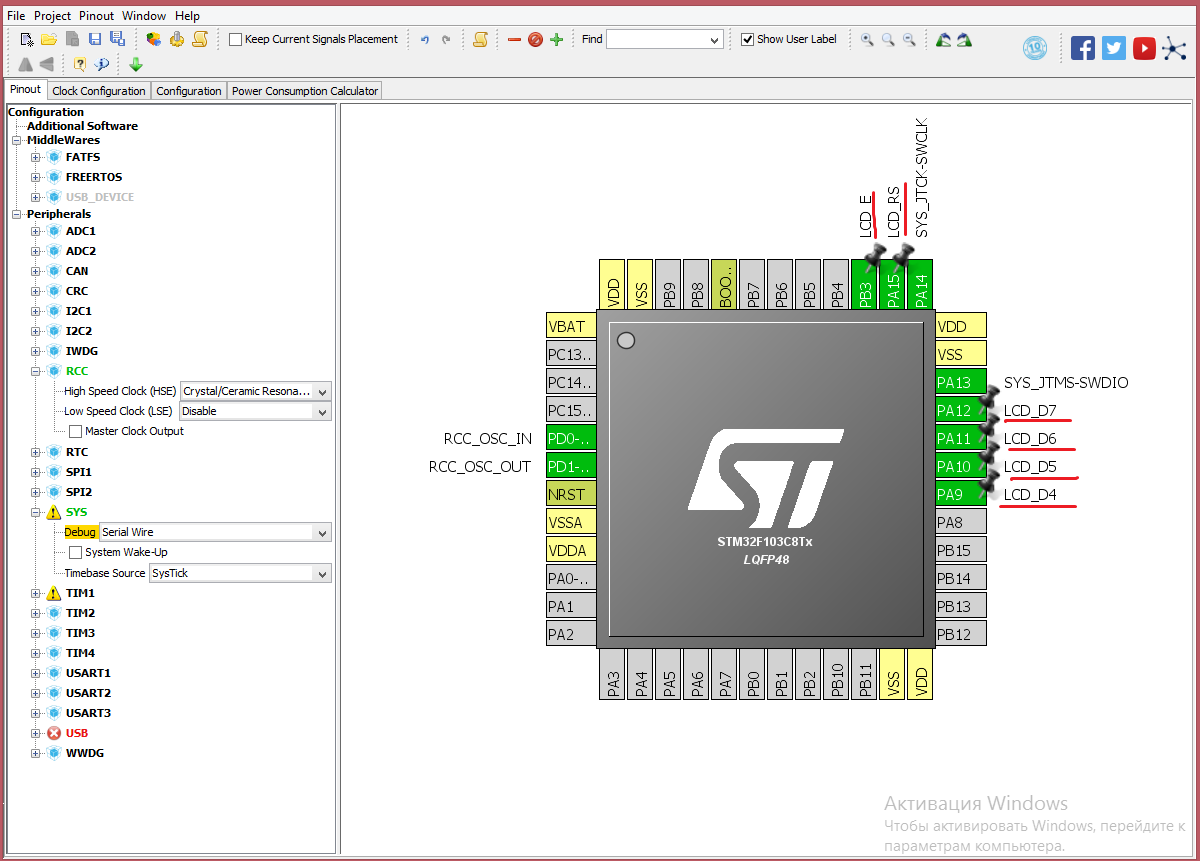Image resolution: width=1200 pixels, height=861 pixels.
Task: Check the Master Clock Output checkbox
Action: tap(76, 431)
